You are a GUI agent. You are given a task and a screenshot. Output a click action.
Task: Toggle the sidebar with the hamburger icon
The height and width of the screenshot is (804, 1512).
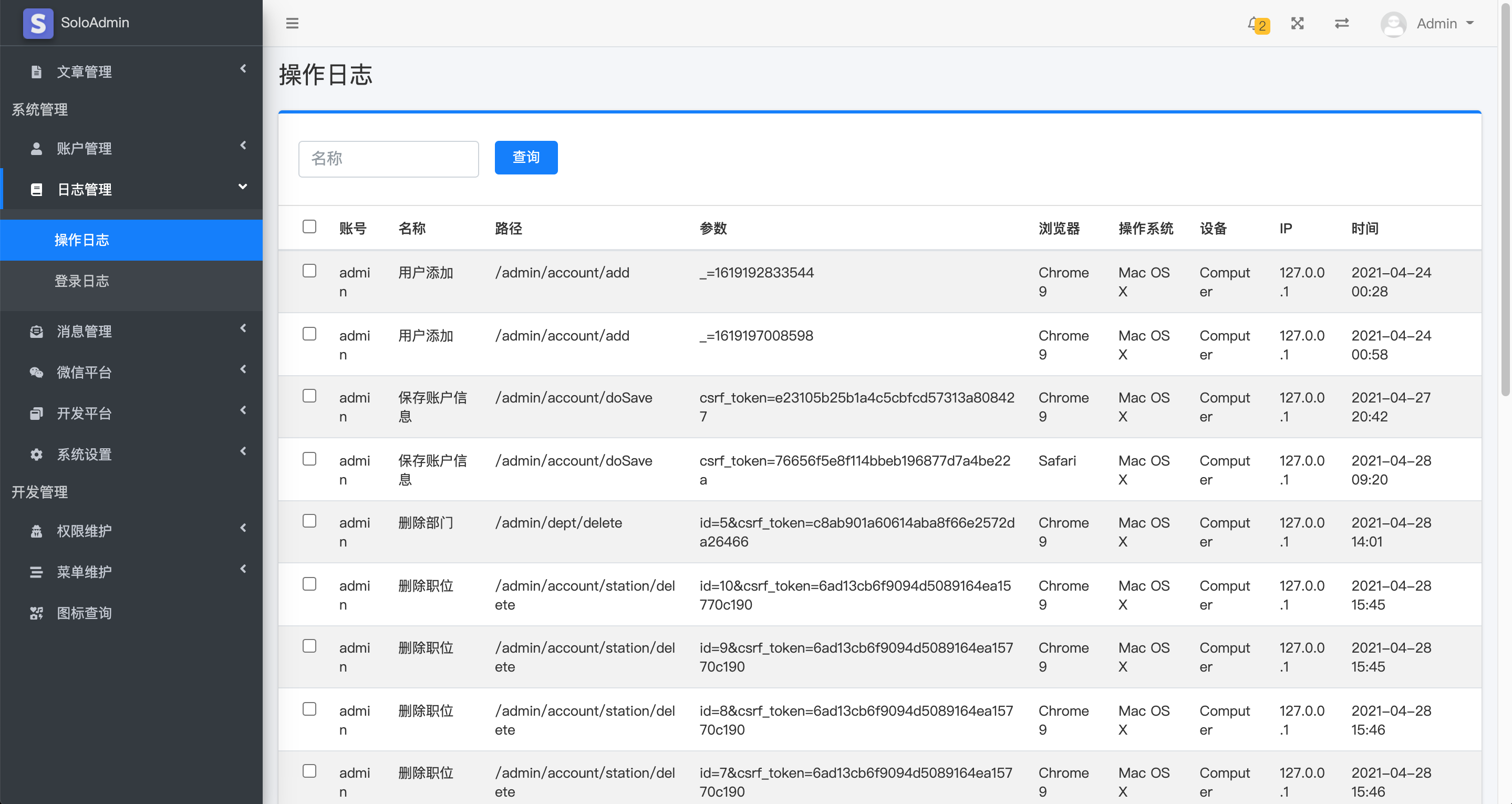[292, 24]
